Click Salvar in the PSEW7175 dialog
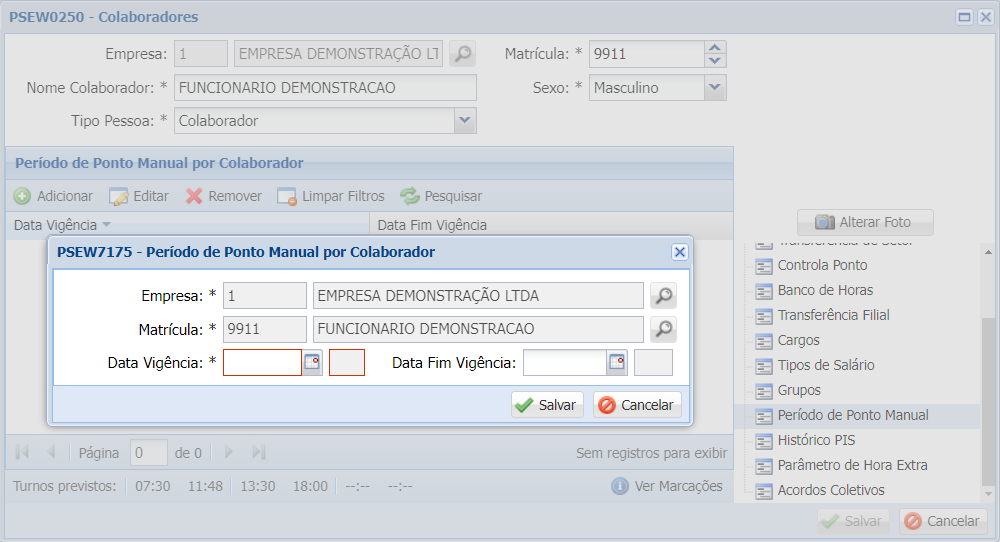This screenshot has width=1000, height=542. click(547, 405)
